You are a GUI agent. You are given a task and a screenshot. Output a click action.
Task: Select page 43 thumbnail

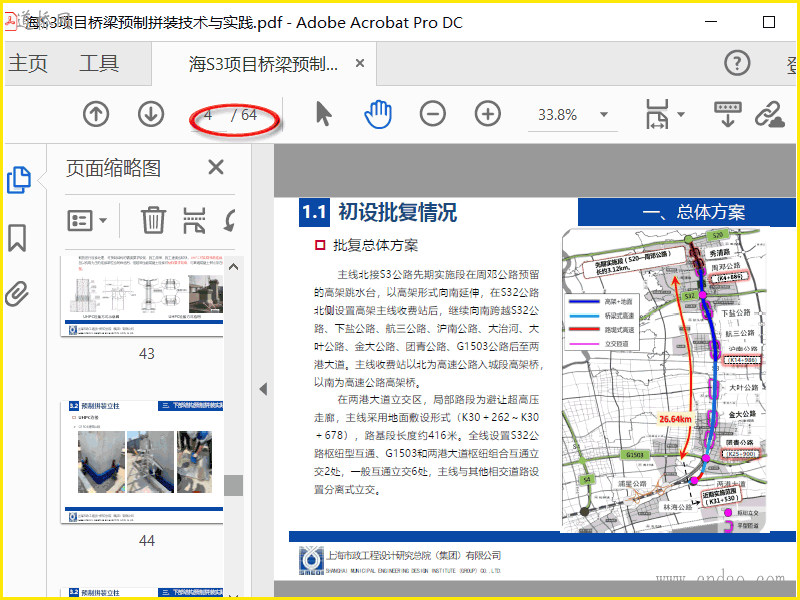(x=142, y=296)
